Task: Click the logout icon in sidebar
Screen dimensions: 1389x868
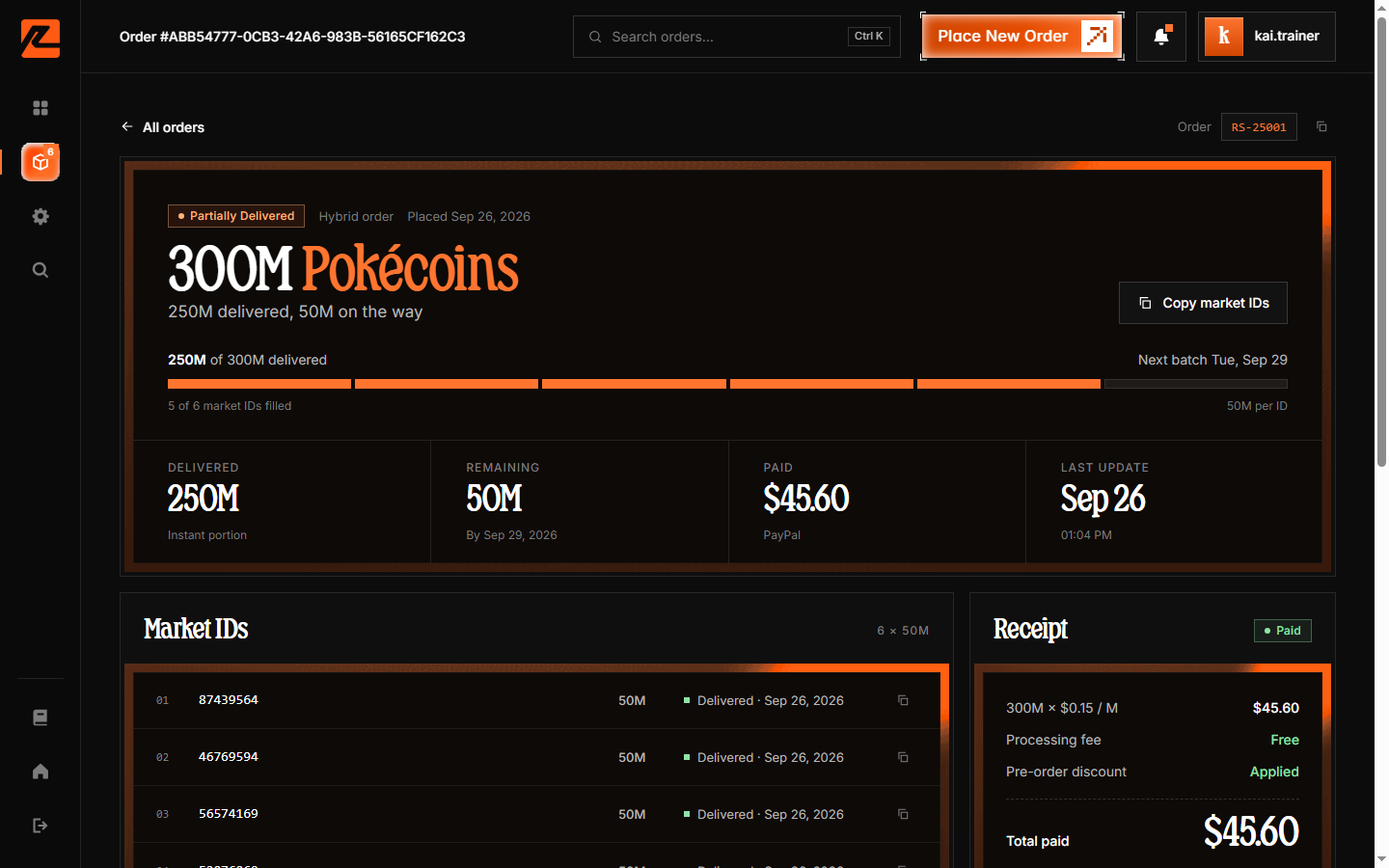Action: pyautogui.click(x=41, y=826)
